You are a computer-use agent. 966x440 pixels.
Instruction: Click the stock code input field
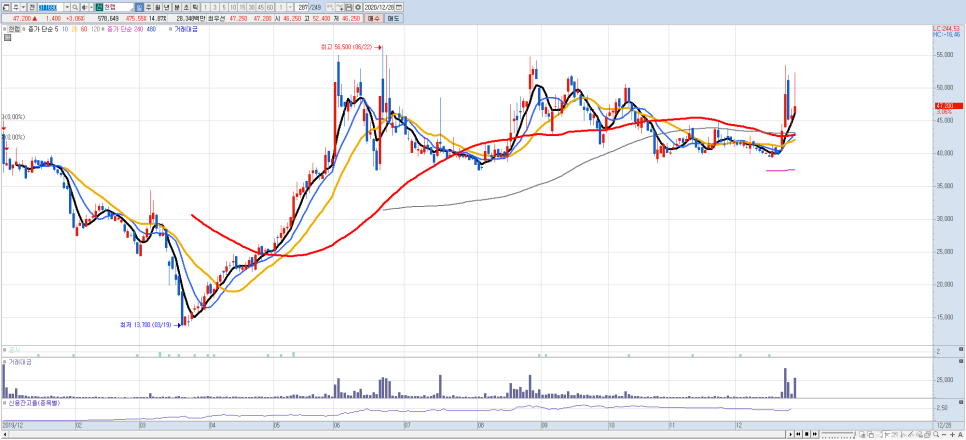click(x=51, y=7)
